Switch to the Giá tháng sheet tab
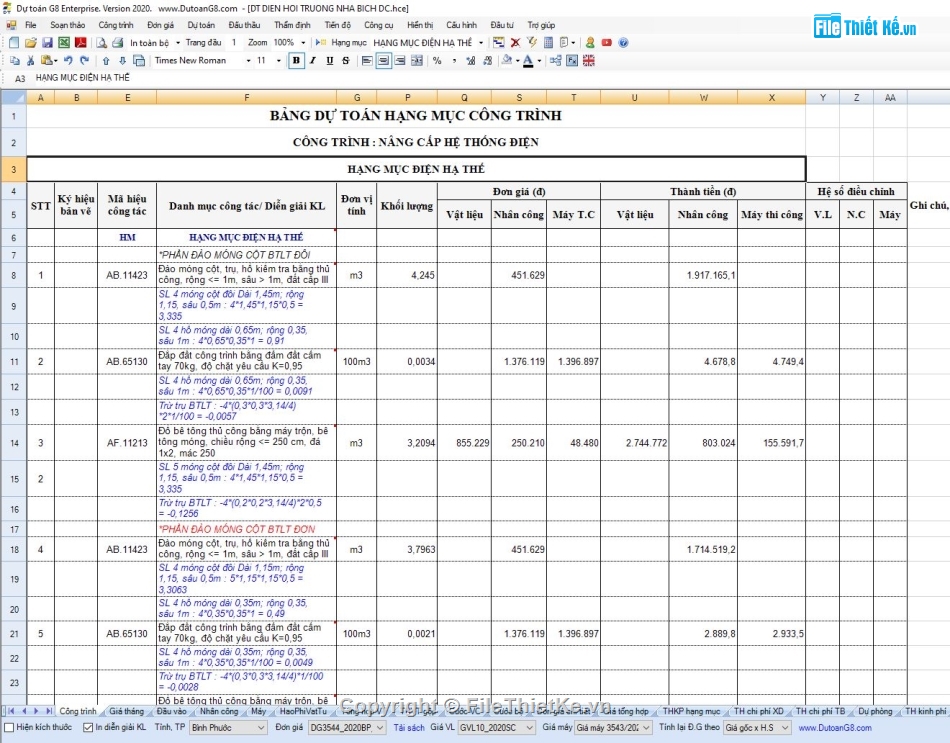Image resolution: width=950 pixels, height=743 pixels. coord(126,711)
